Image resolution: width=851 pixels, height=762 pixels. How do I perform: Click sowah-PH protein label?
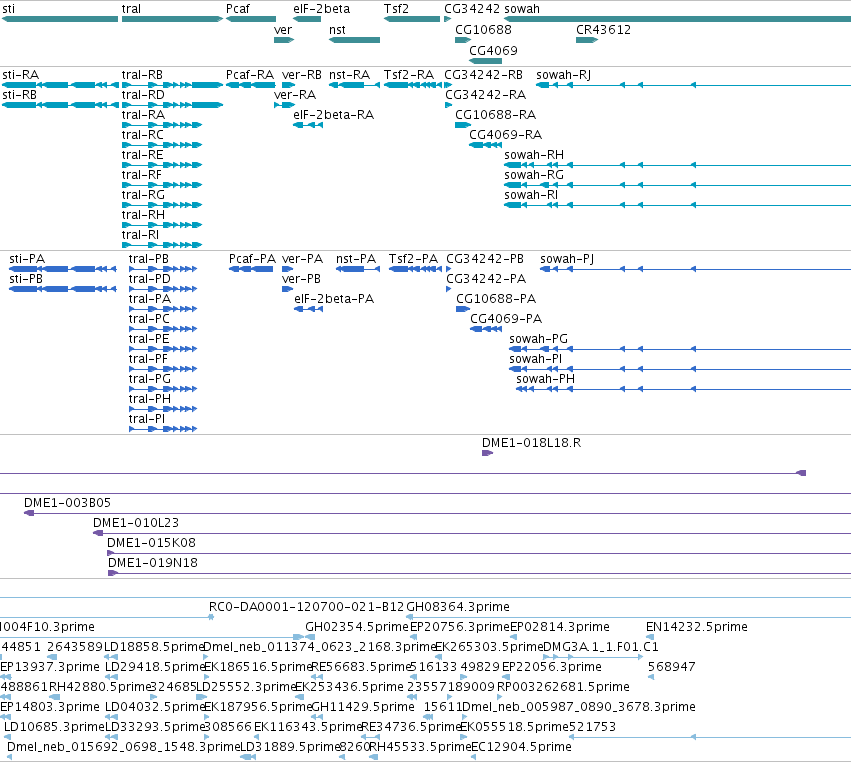pos(545,379)
